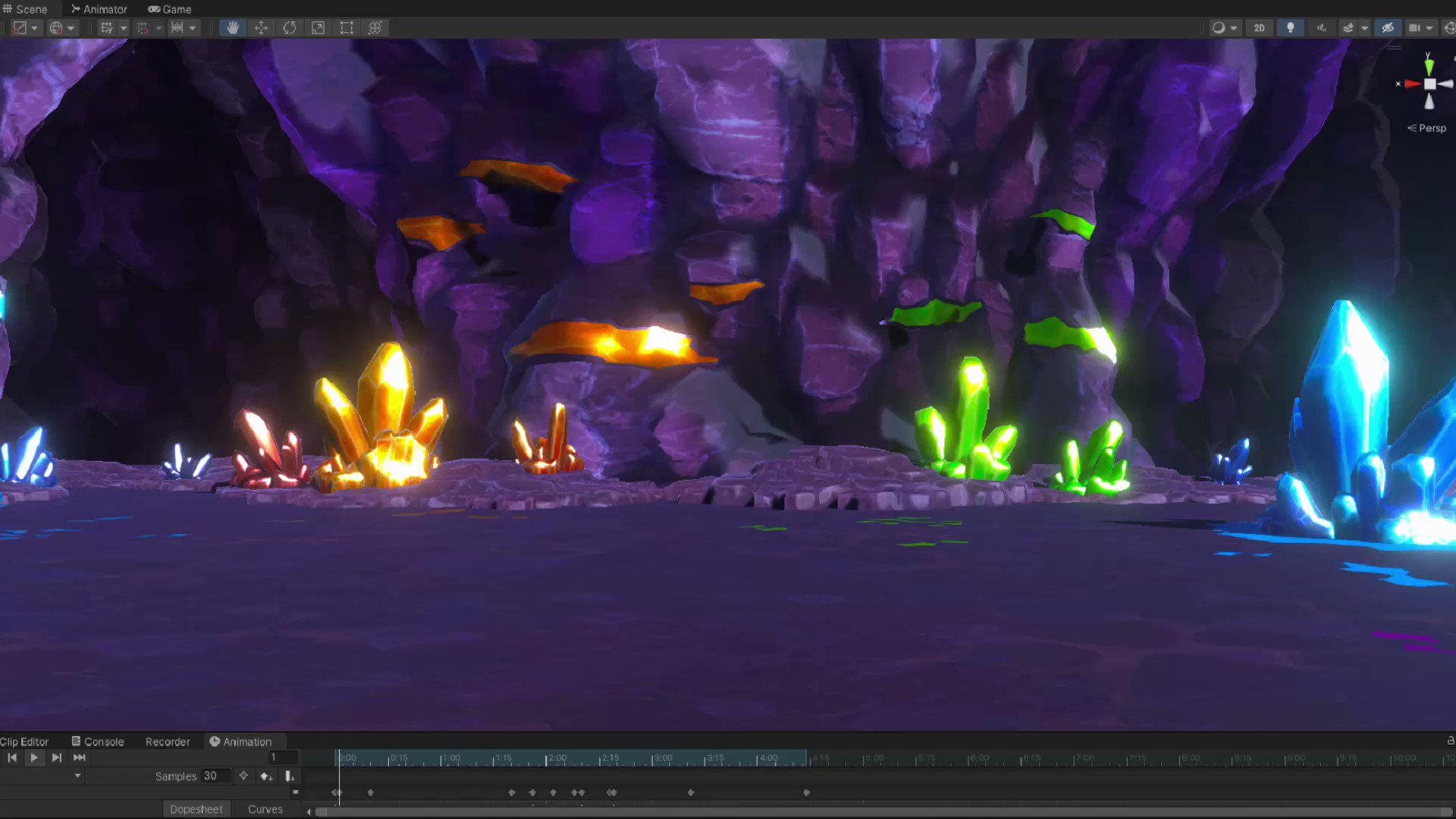Select the keyframe diamond near 3:15
This screenshot has height=819, width=1456.
(x=691, y=792)
